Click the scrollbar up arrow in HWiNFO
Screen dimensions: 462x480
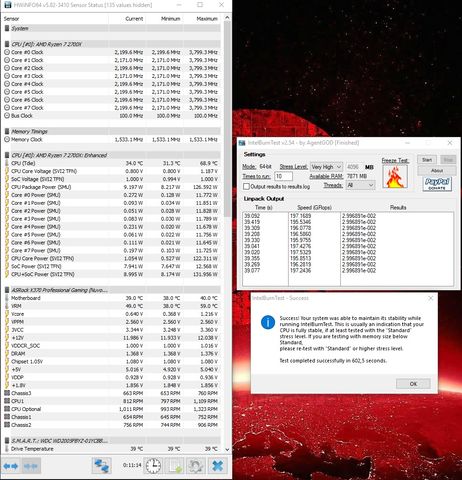click(x=227, y=17)
